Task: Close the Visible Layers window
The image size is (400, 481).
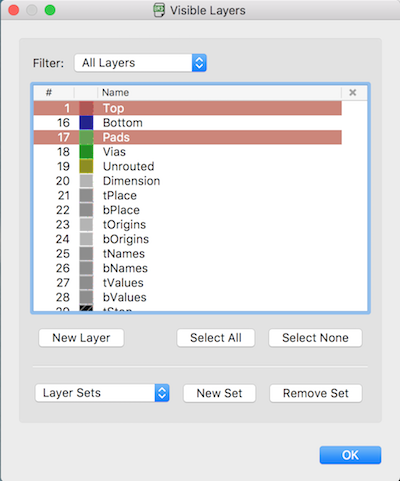Action: coord(14,10)
